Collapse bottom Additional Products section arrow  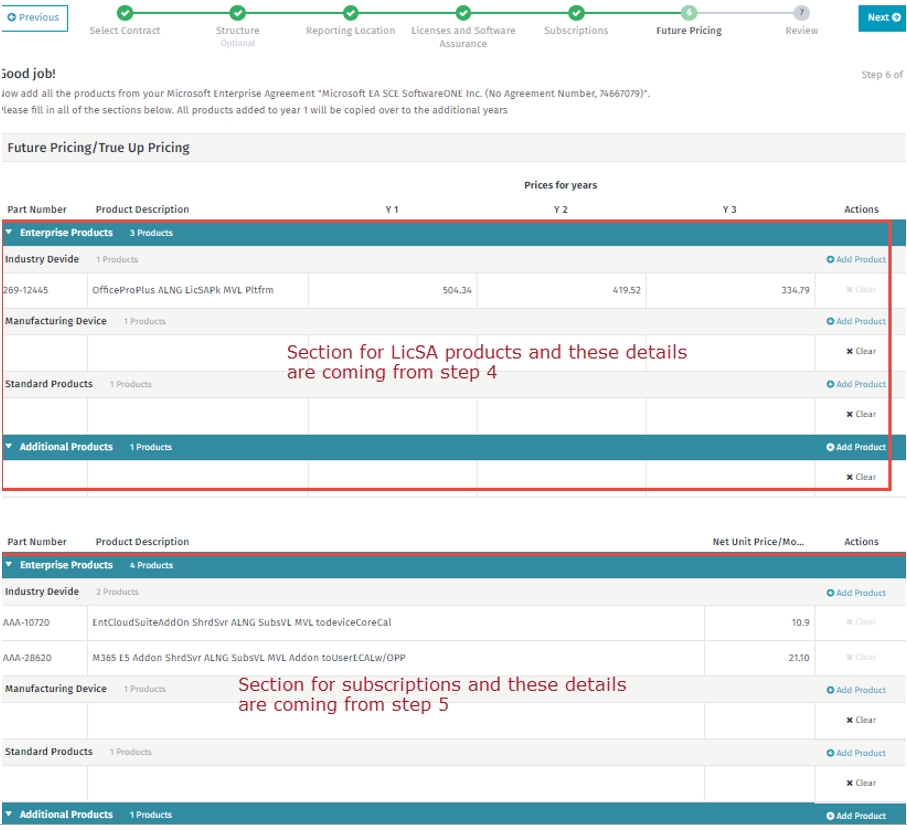pos(9,814)
